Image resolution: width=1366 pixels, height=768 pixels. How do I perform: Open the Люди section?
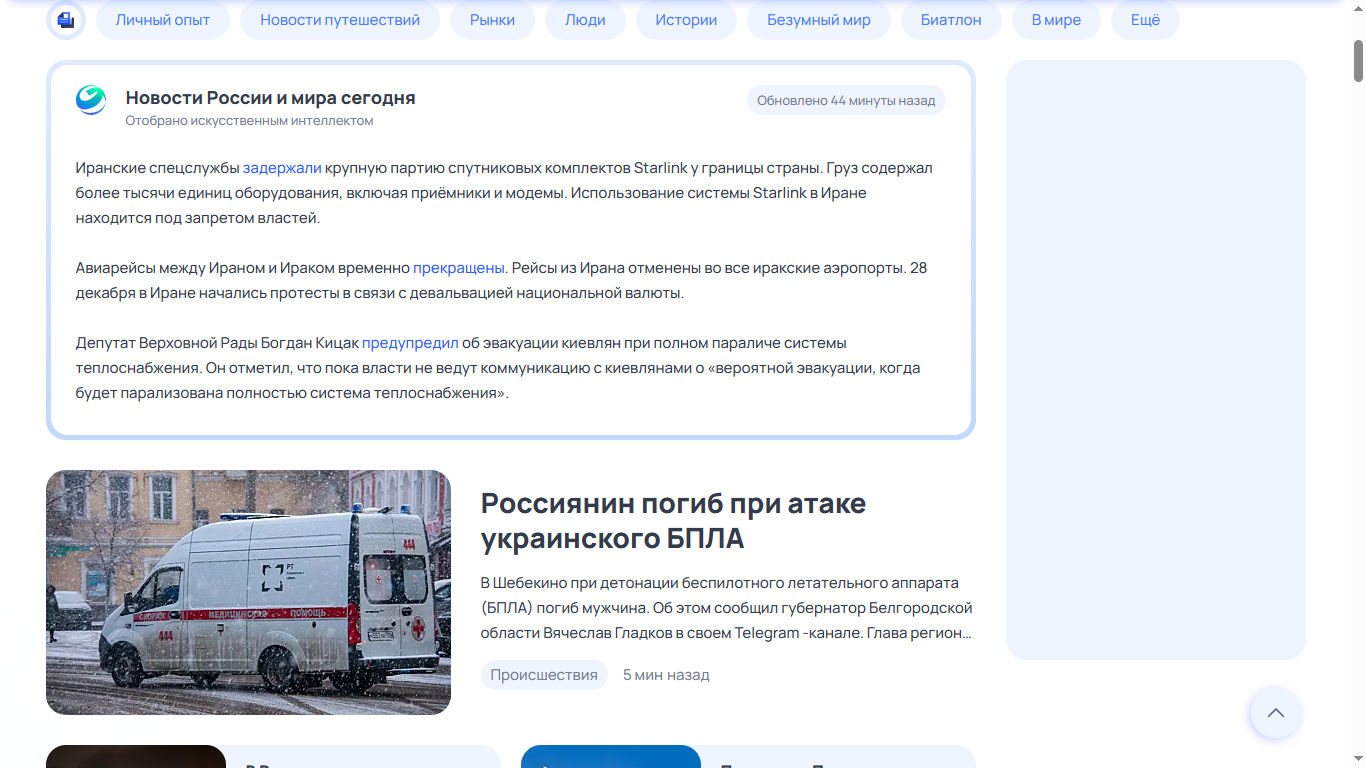585,20
